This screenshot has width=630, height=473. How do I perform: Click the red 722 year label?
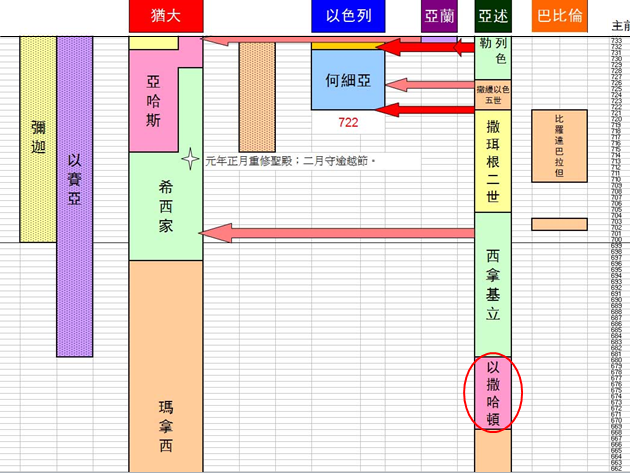348,123
